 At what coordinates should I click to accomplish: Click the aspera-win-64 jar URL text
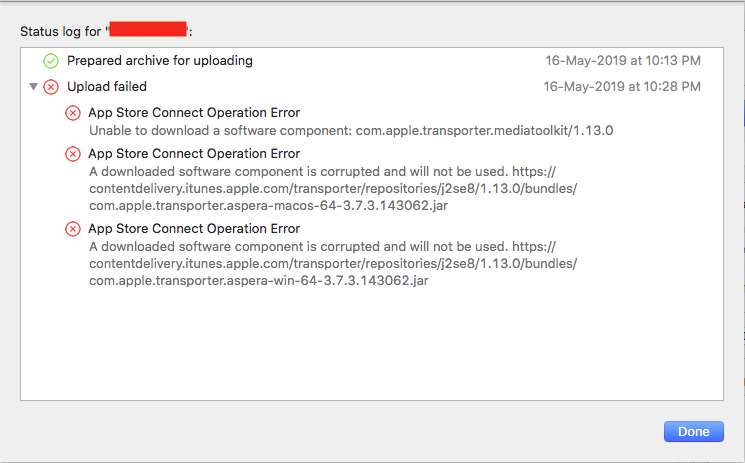tap(258, 280)
